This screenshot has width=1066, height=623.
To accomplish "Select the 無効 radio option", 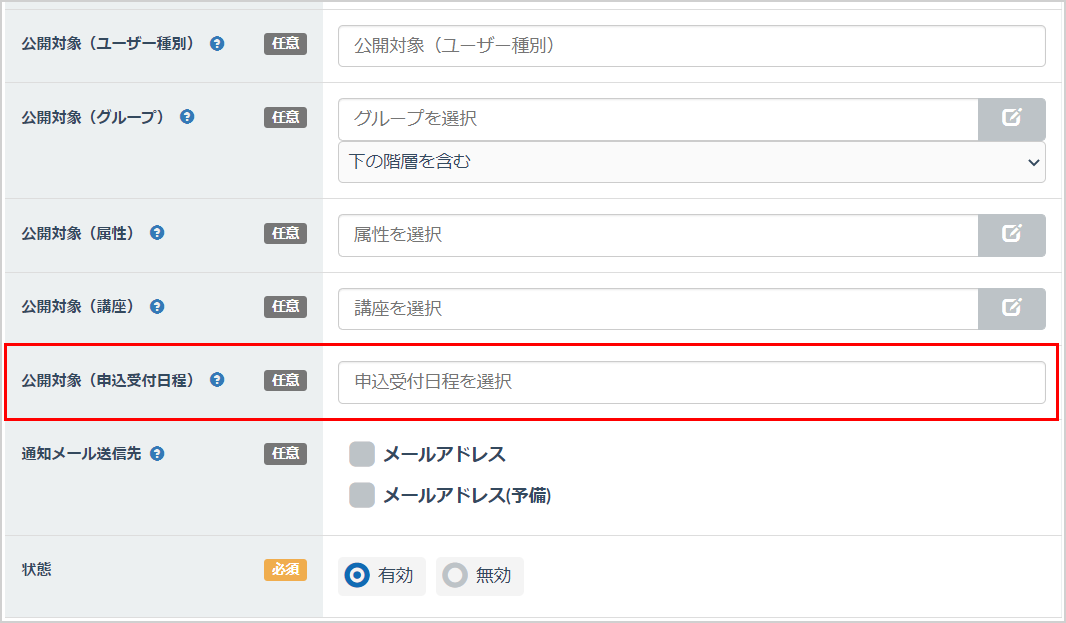I will 455,576.
